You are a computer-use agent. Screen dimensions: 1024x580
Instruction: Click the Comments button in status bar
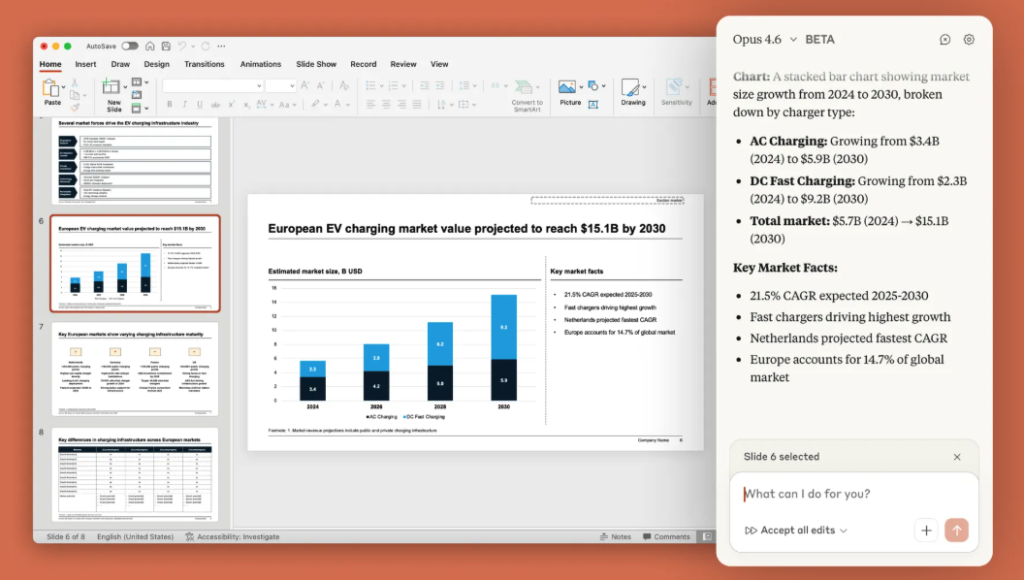(666, 537)
